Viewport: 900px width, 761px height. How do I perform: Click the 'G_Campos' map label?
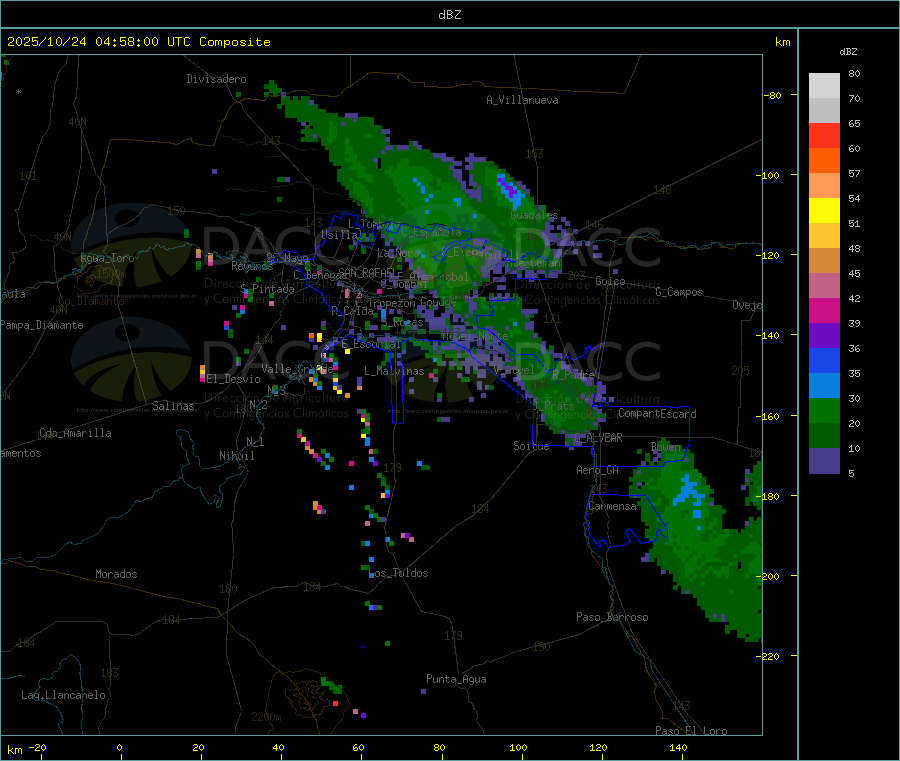point(680,292)
